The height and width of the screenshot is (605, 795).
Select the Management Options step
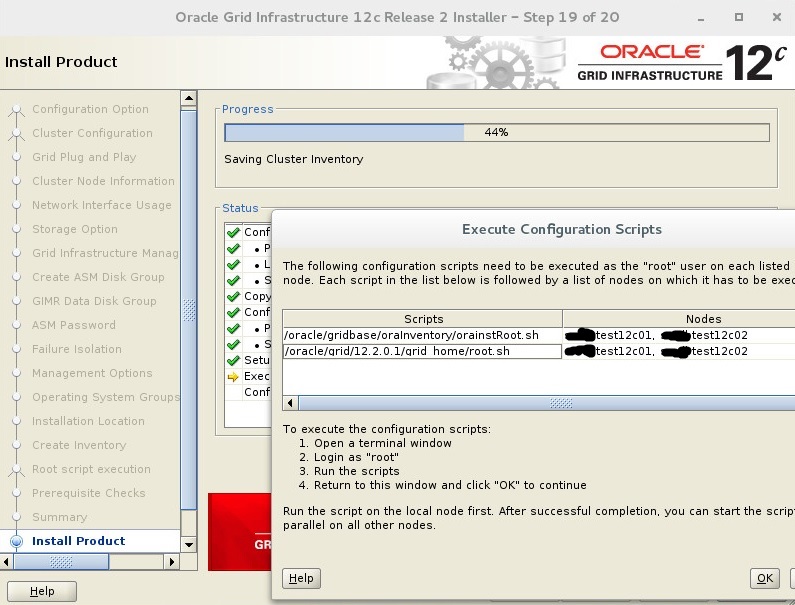click(x=92, y=373)
